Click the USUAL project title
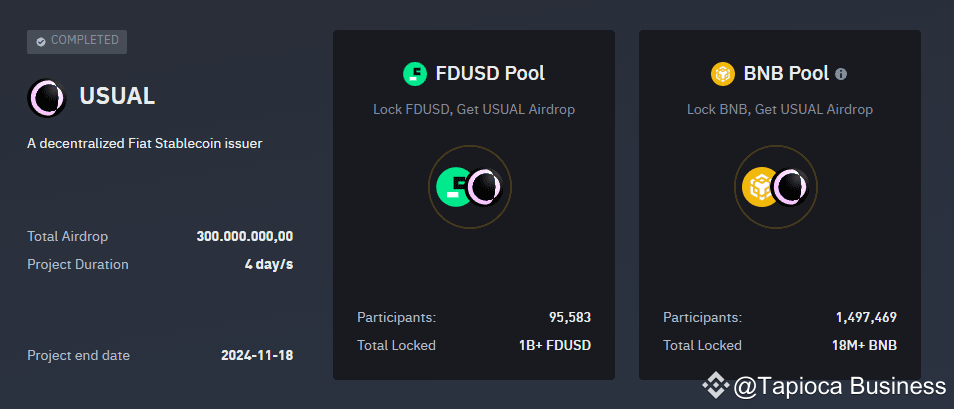Viewport: 954px width, 409px height. [x=117, y=96]
